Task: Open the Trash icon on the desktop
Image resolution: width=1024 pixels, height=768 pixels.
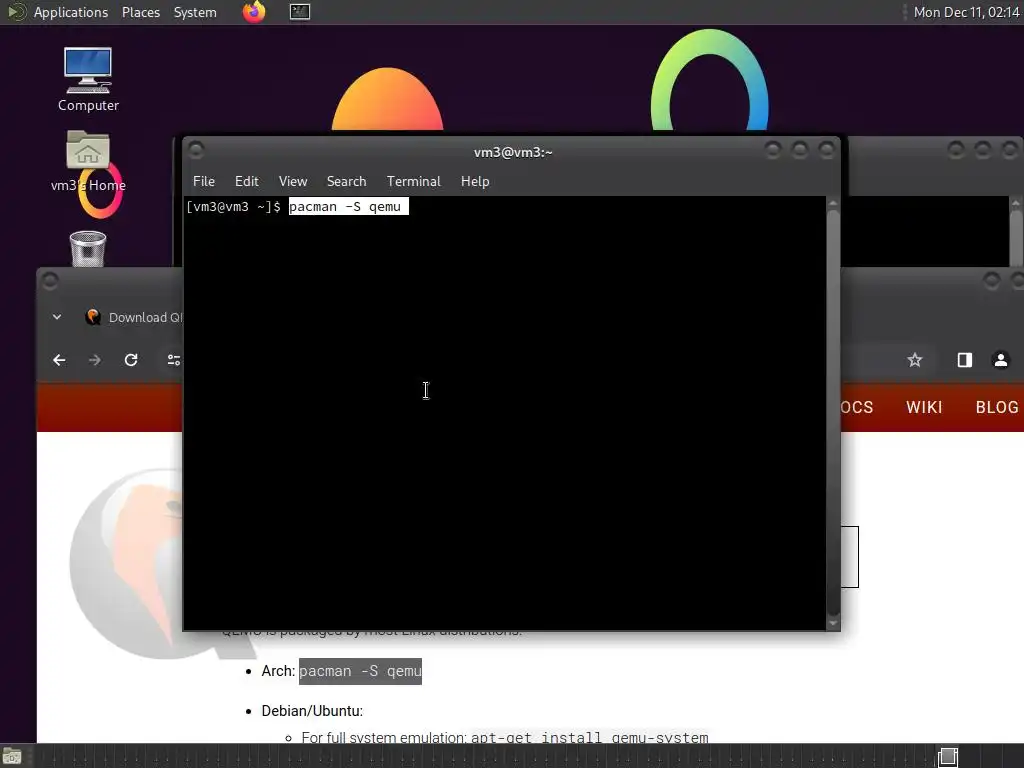Action: (x=88, y=249)
